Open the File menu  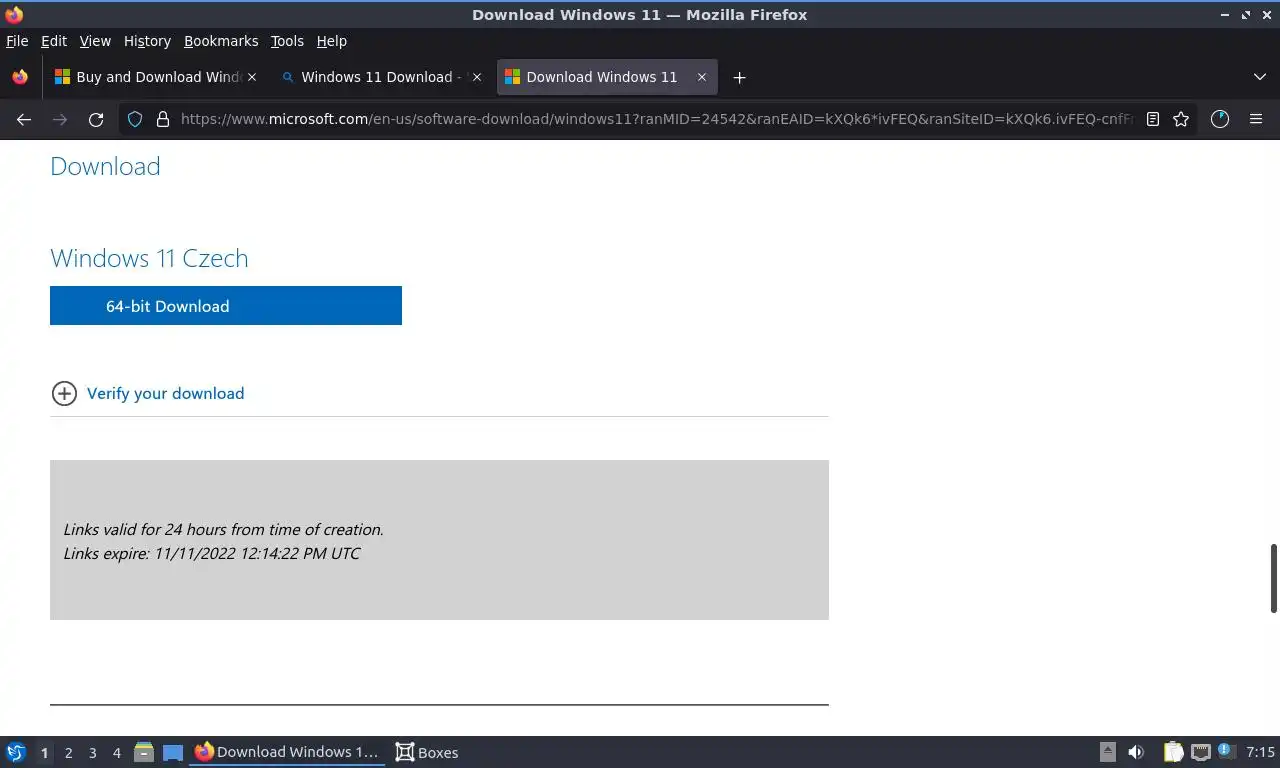click(x=17, y=41)
